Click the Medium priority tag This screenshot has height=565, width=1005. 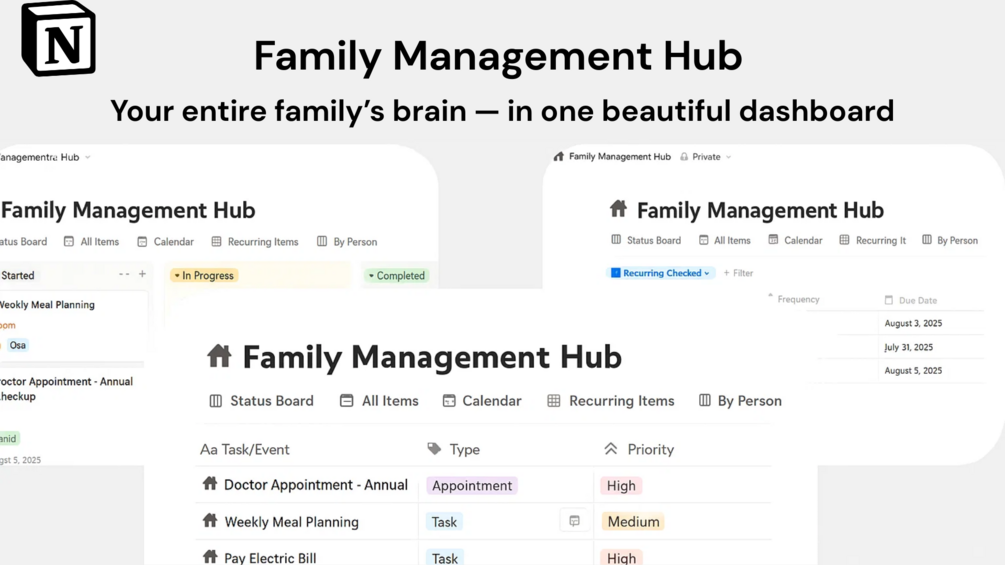[x=633, y=521]
